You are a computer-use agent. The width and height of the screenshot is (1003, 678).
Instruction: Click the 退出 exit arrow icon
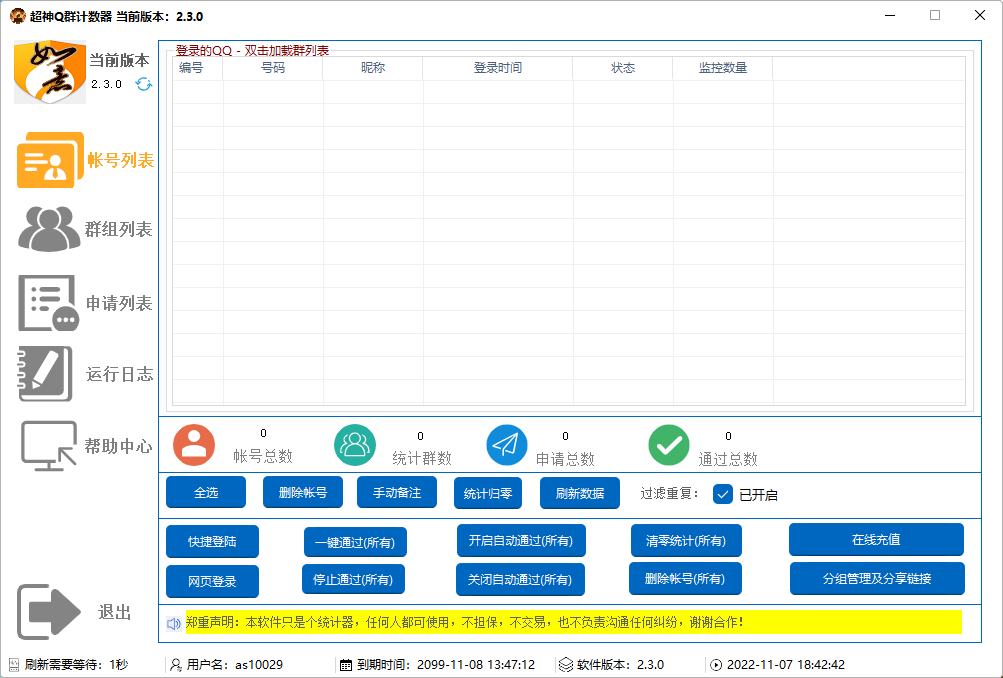pyautogui.click(x=49, y=612)
